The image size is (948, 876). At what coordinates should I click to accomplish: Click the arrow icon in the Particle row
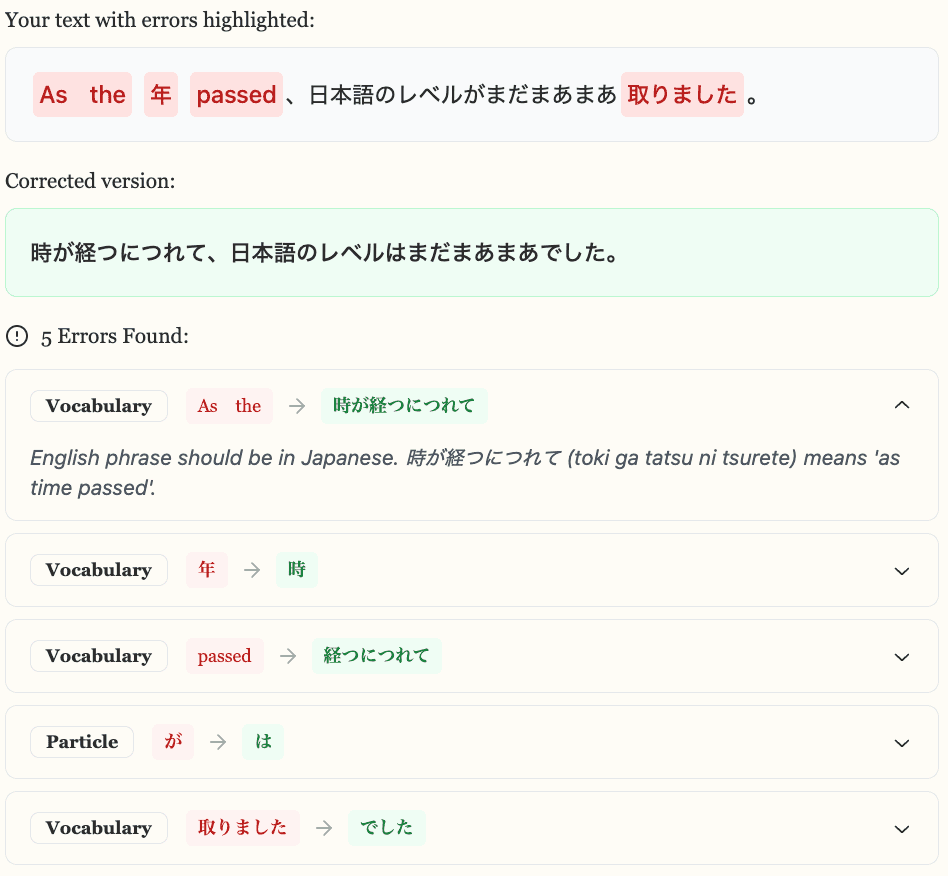217,742
